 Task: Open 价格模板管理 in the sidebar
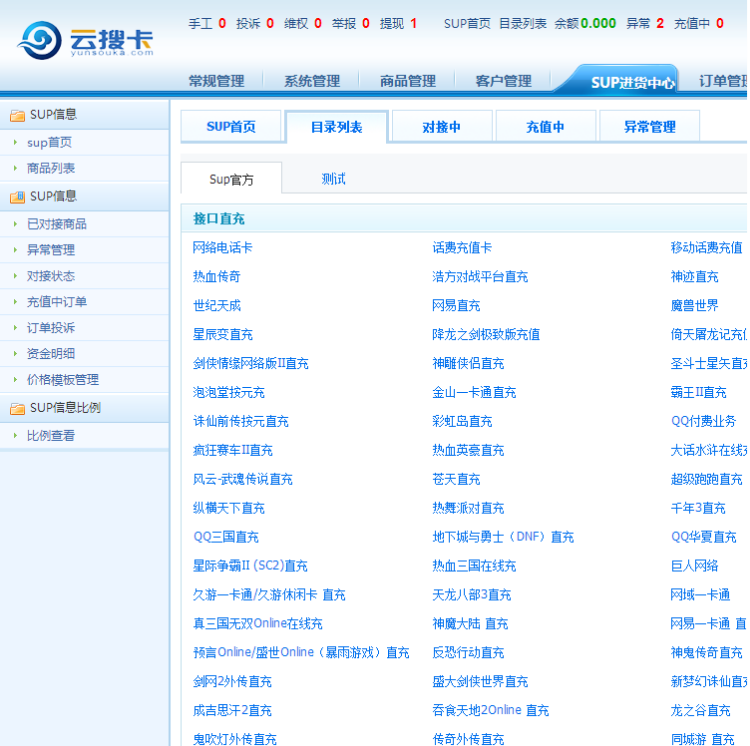63,380
